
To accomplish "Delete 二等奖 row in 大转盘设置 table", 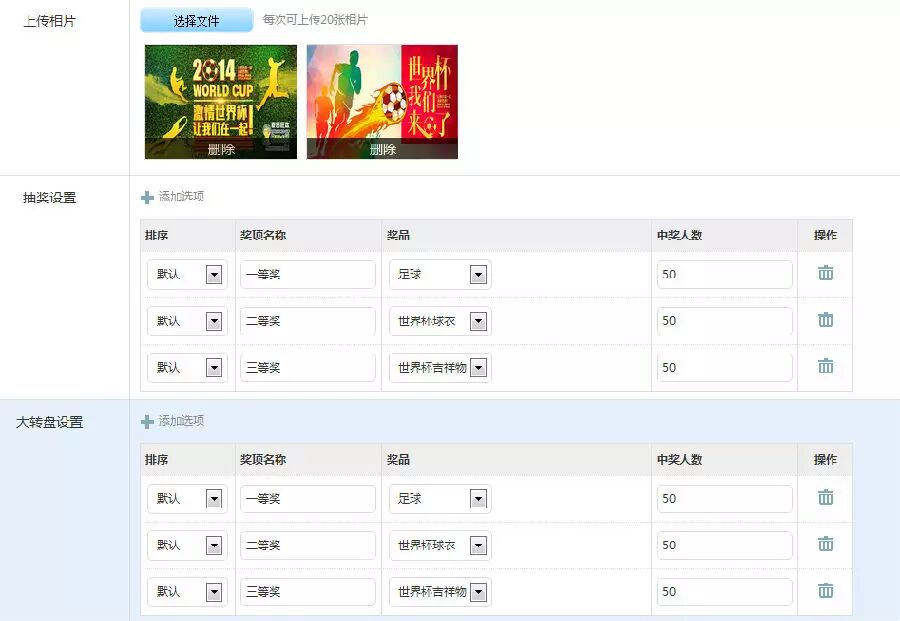I will (825, 544).
